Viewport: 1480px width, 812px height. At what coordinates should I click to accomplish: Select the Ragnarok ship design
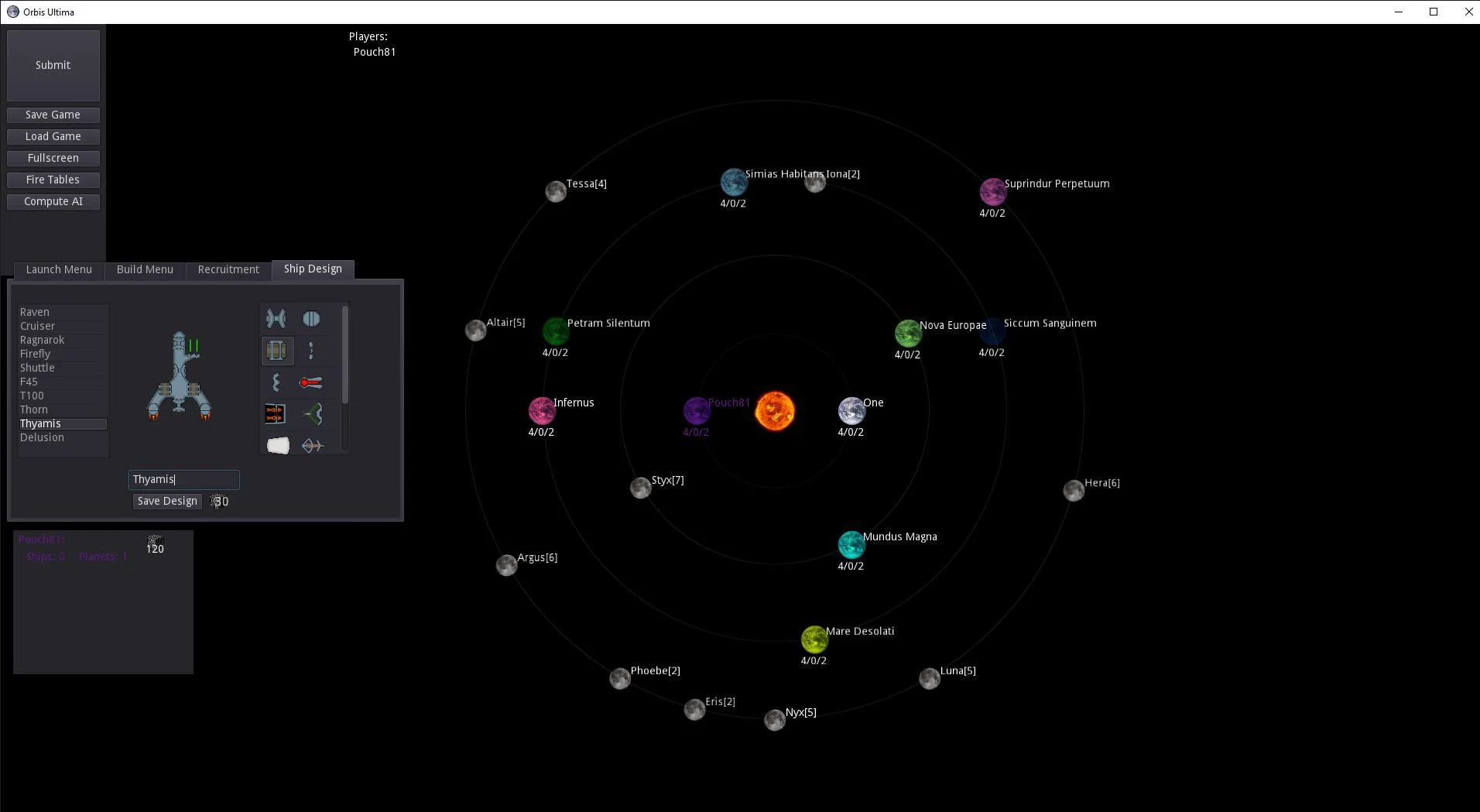point(63,340)
